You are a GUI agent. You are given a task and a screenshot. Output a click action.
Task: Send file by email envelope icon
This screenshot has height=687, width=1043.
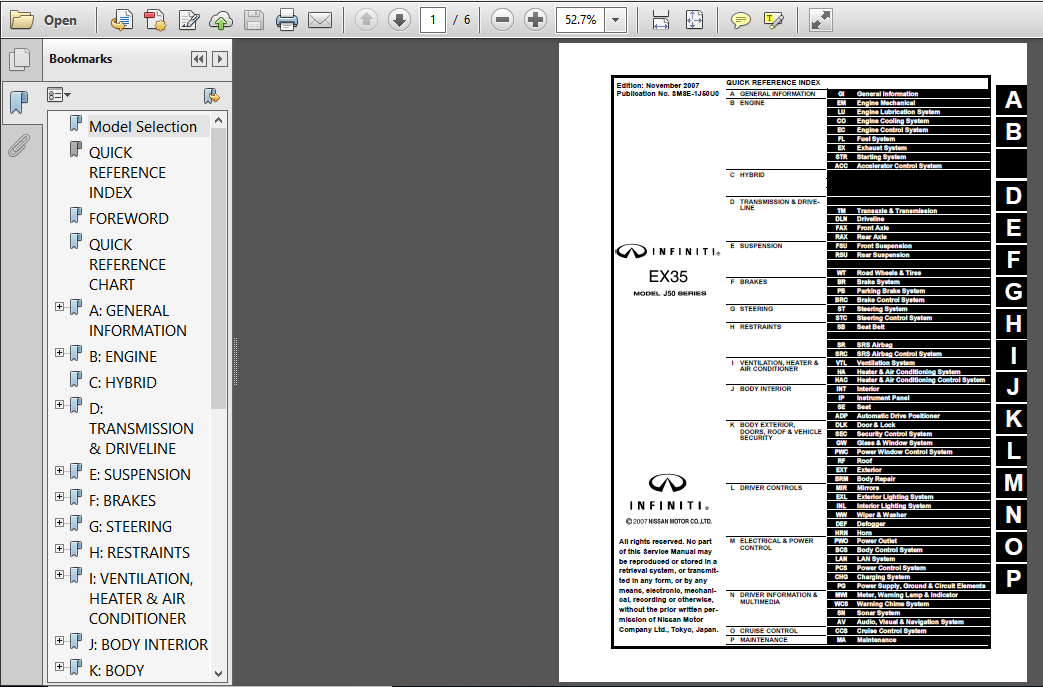click(320, 20)
